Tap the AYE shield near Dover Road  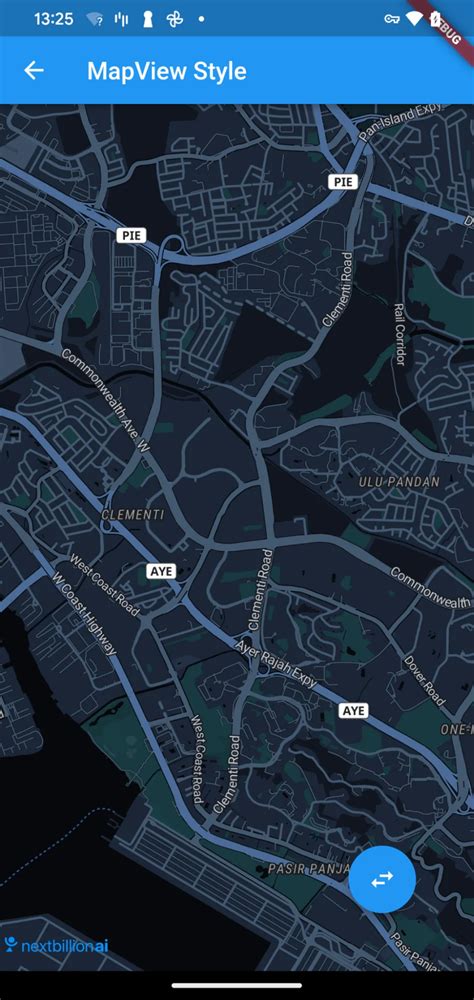[x=353, y=710]
